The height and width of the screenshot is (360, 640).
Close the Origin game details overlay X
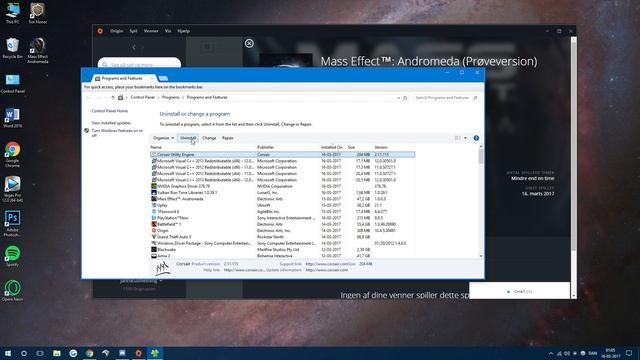pyautogui.click(x=249, y=43)
